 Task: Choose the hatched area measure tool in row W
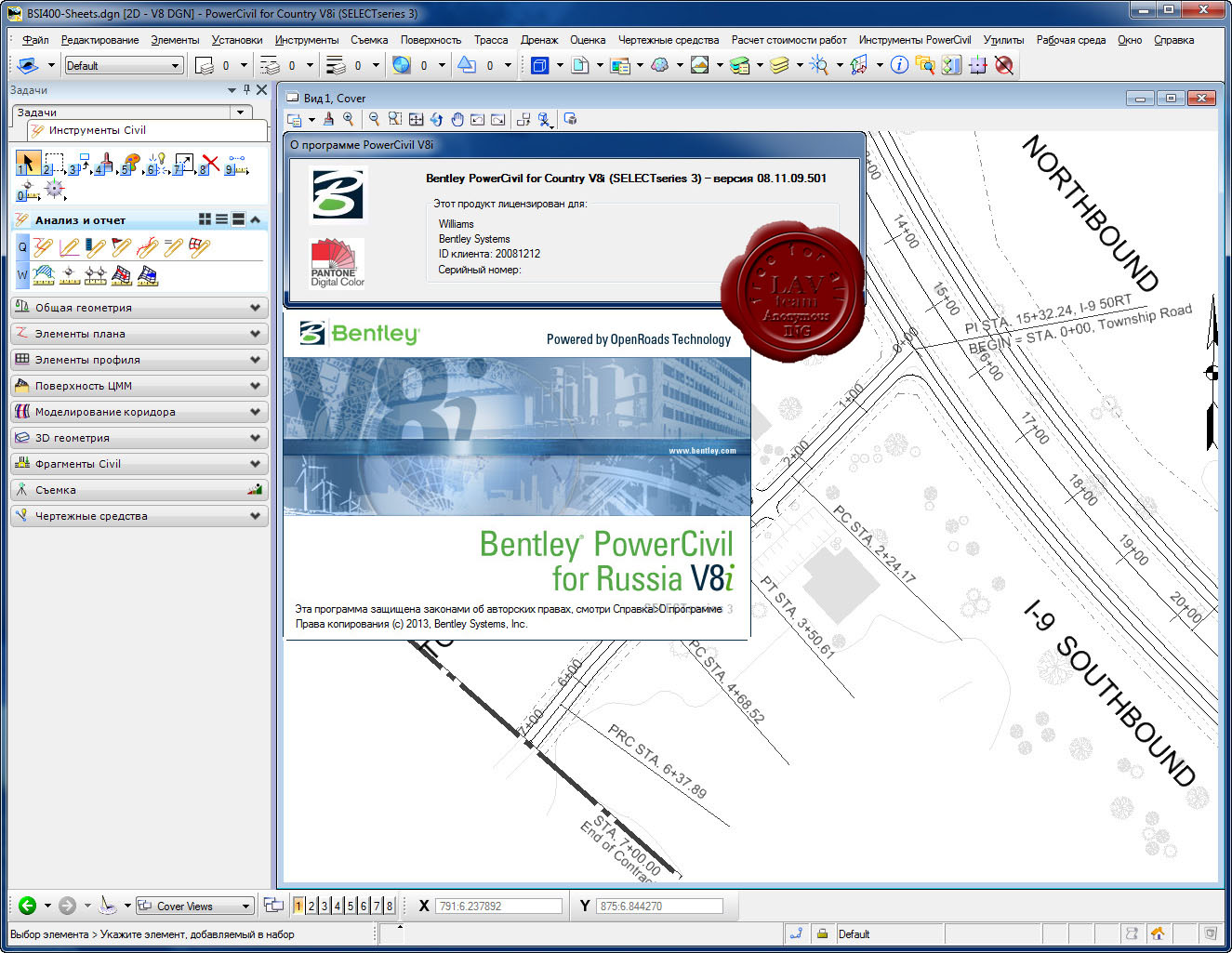(x=44, y=275)
